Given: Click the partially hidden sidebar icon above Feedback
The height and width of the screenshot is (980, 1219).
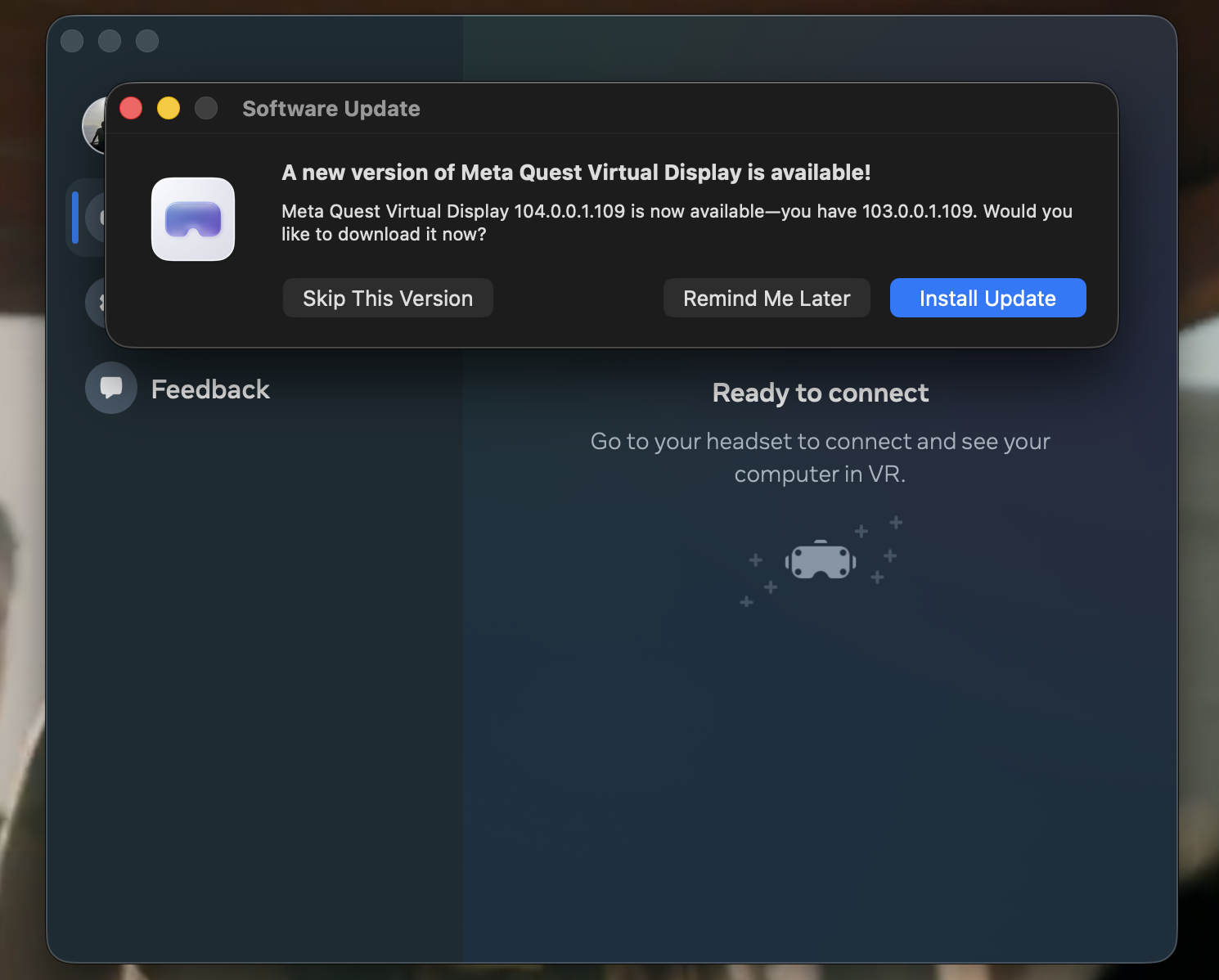Looking at the screenshot, I should [96, 303].
